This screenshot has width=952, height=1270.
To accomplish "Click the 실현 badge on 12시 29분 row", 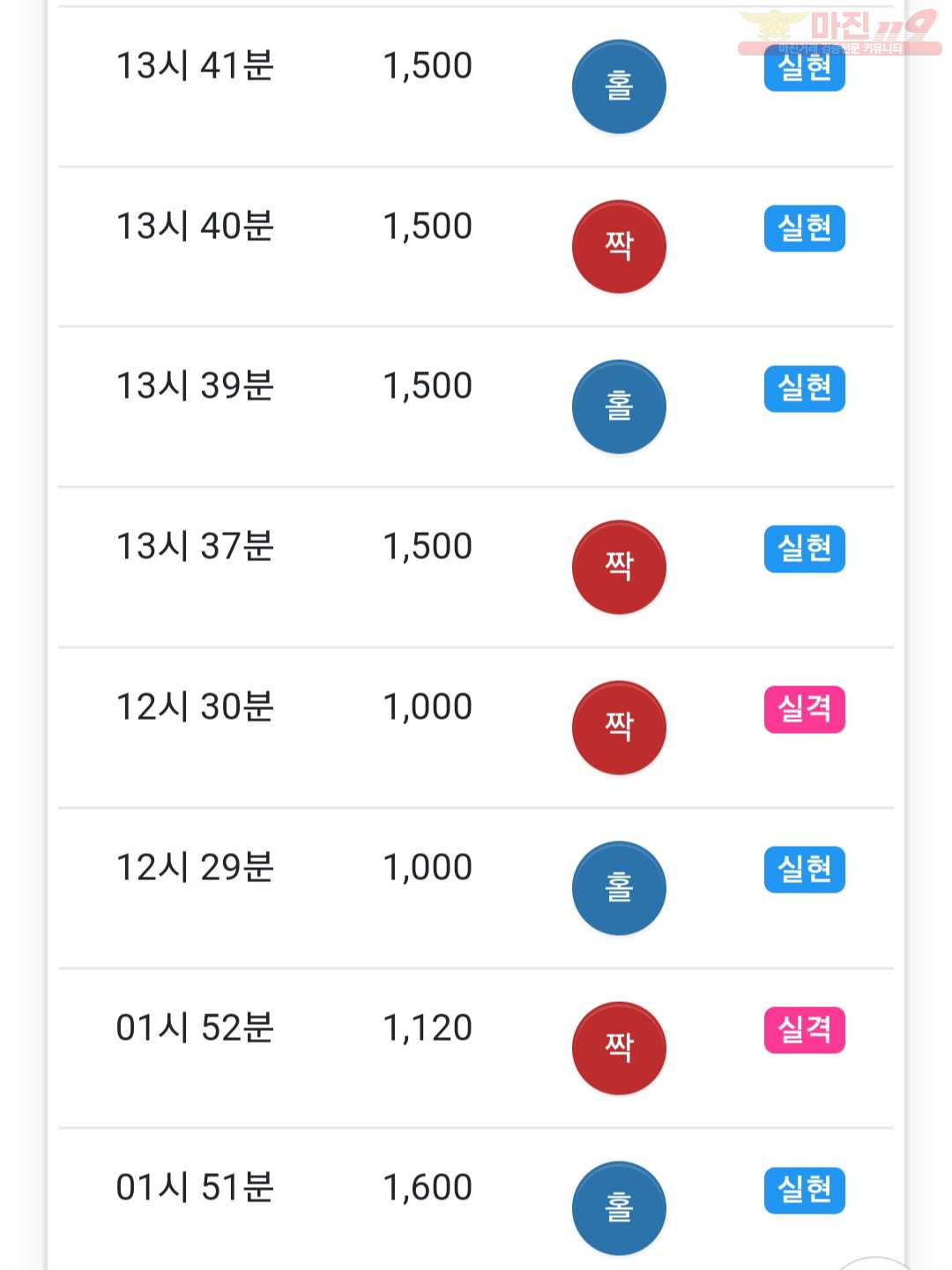I will pos(804,870).
